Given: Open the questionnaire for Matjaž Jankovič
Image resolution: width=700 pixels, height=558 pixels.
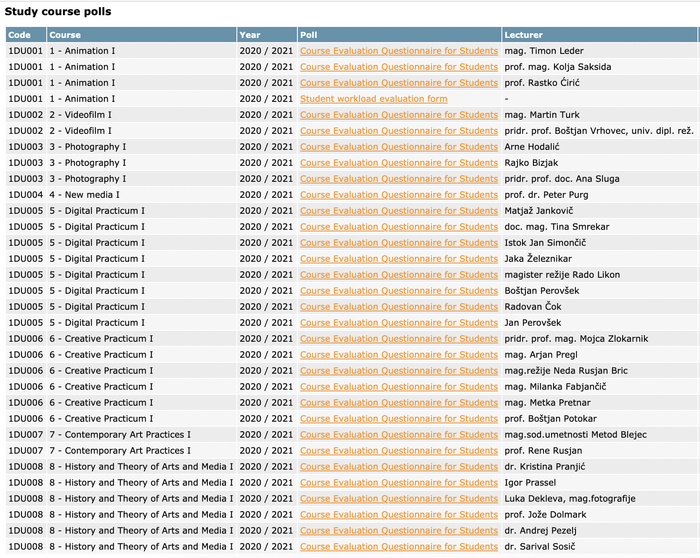Looking at the screenshot, I should tap(399, 211).
